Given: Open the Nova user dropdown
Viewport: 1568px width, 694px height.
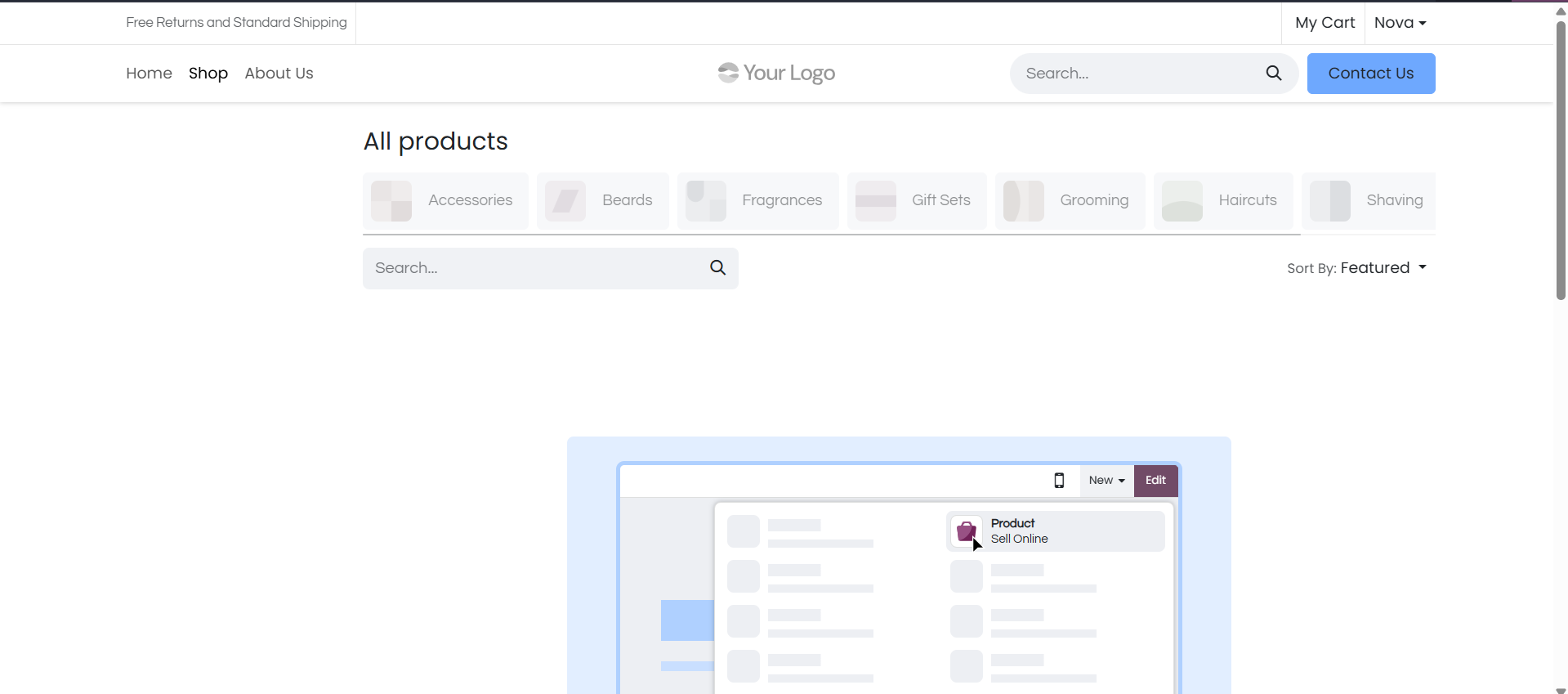Looking at the screenshot, I should 1400,23.
